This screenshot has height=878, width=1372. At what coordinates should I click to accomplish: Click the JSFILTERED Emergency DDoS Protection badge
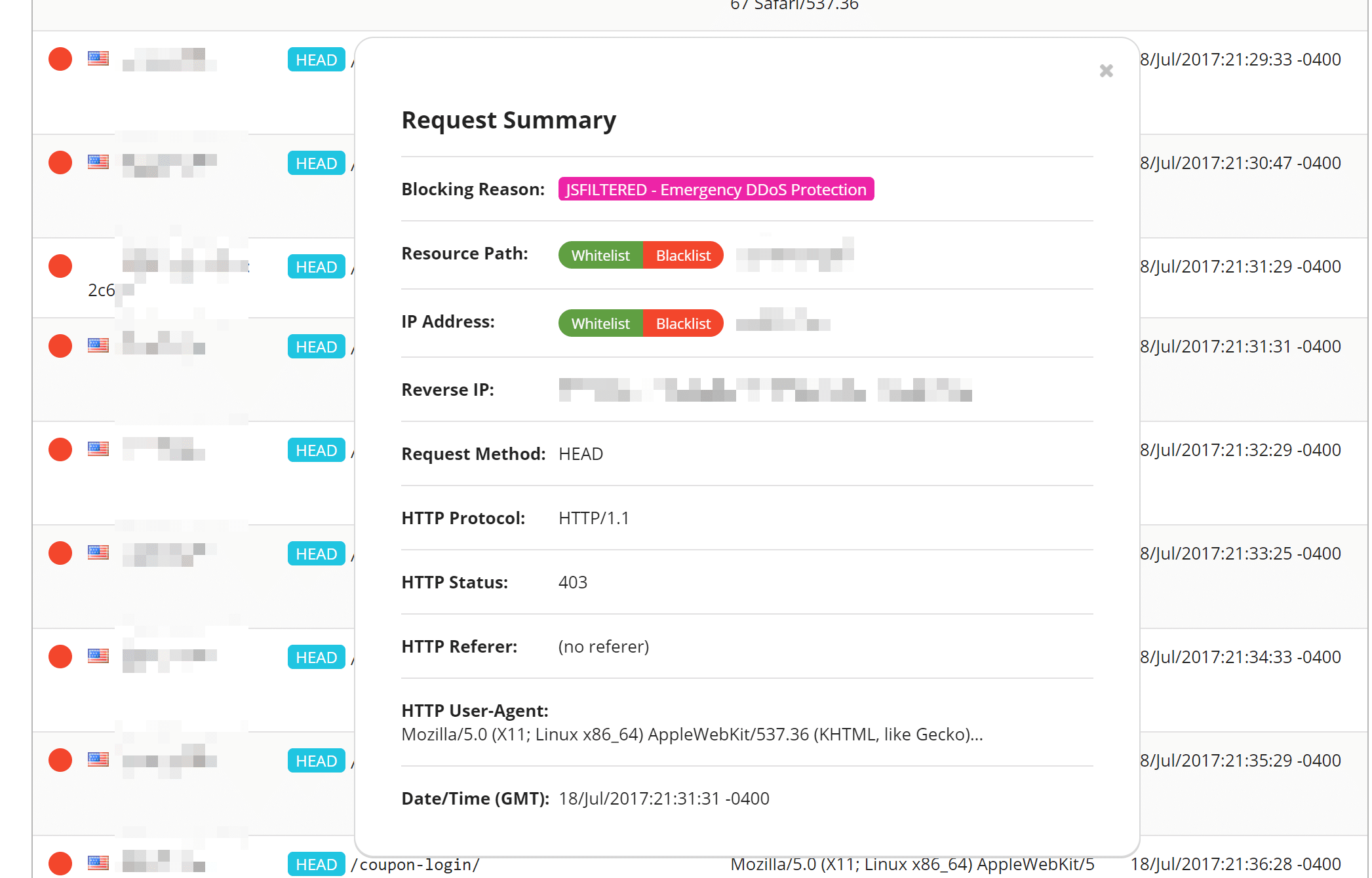pos(716,189)
